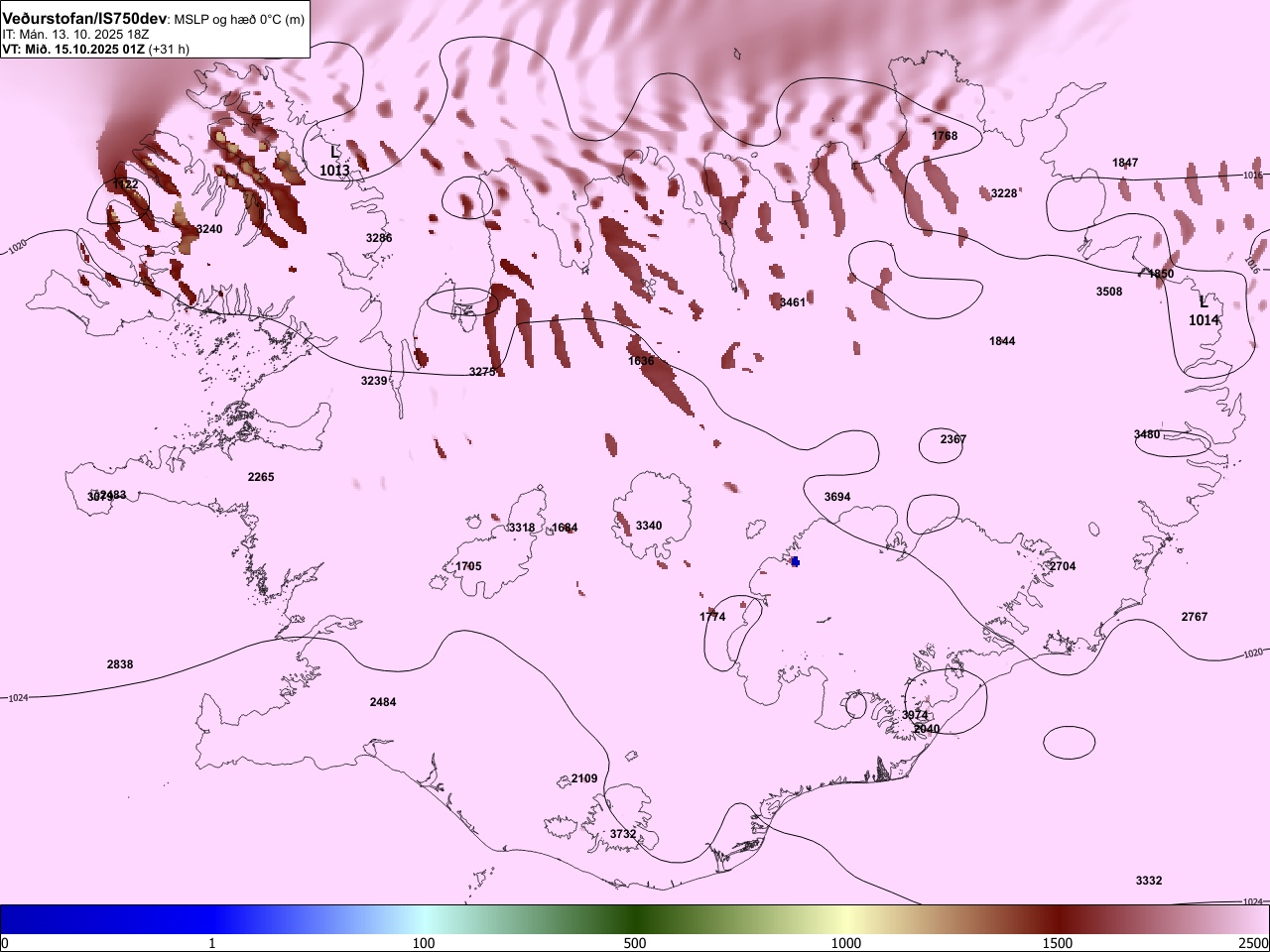Click the height value 1636
This screenshot has width=1270, height=952.
pyautogui.click(x=641, y=361)
